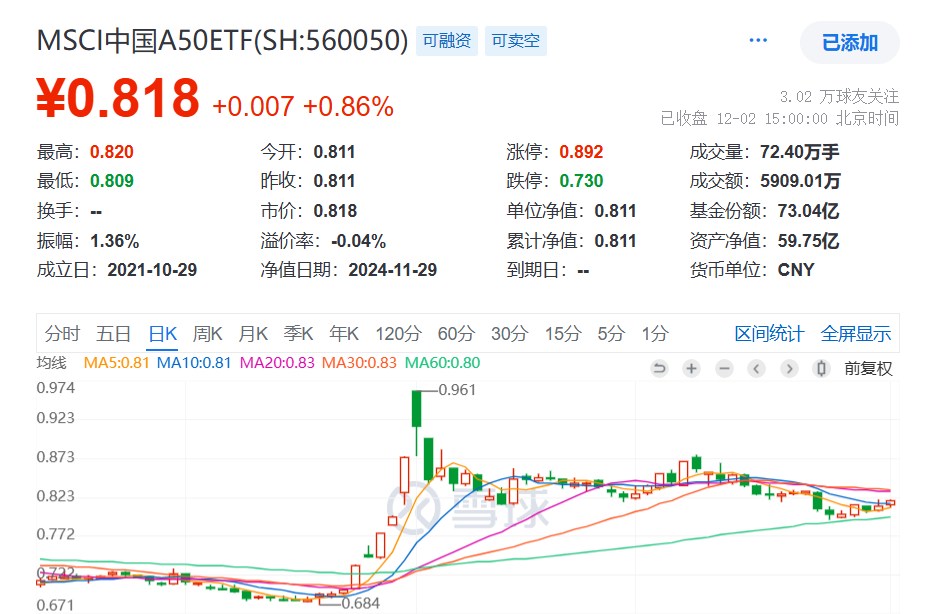Click the 成交额 value 5909.01万
This screenshot has height=614, width=934.
[800, 181]
